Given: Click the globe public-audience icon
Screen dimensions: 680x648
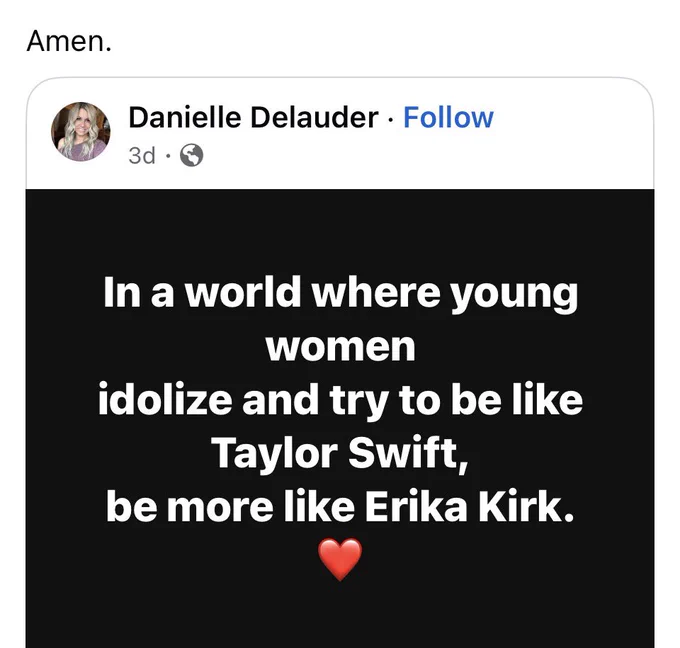Looking at the screenshot, I should pos(191,155).
